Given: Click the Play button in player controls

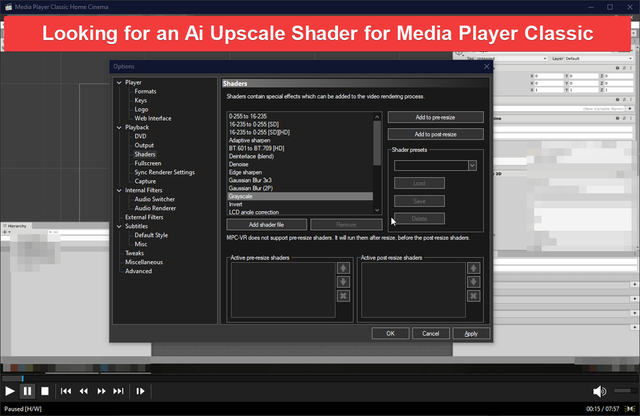Looking at the screenshot, I should pyautogui.click(x=10, y=391).
